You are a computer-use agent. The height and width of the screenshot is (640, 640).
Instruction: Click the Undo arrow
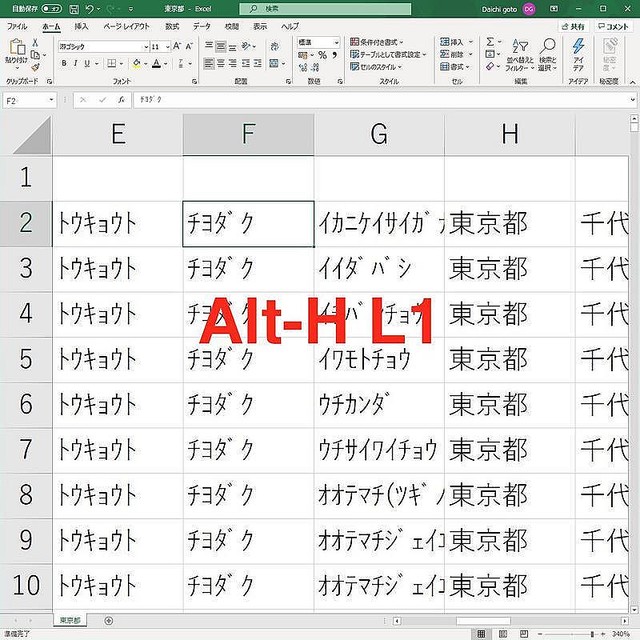click(89, 9)
